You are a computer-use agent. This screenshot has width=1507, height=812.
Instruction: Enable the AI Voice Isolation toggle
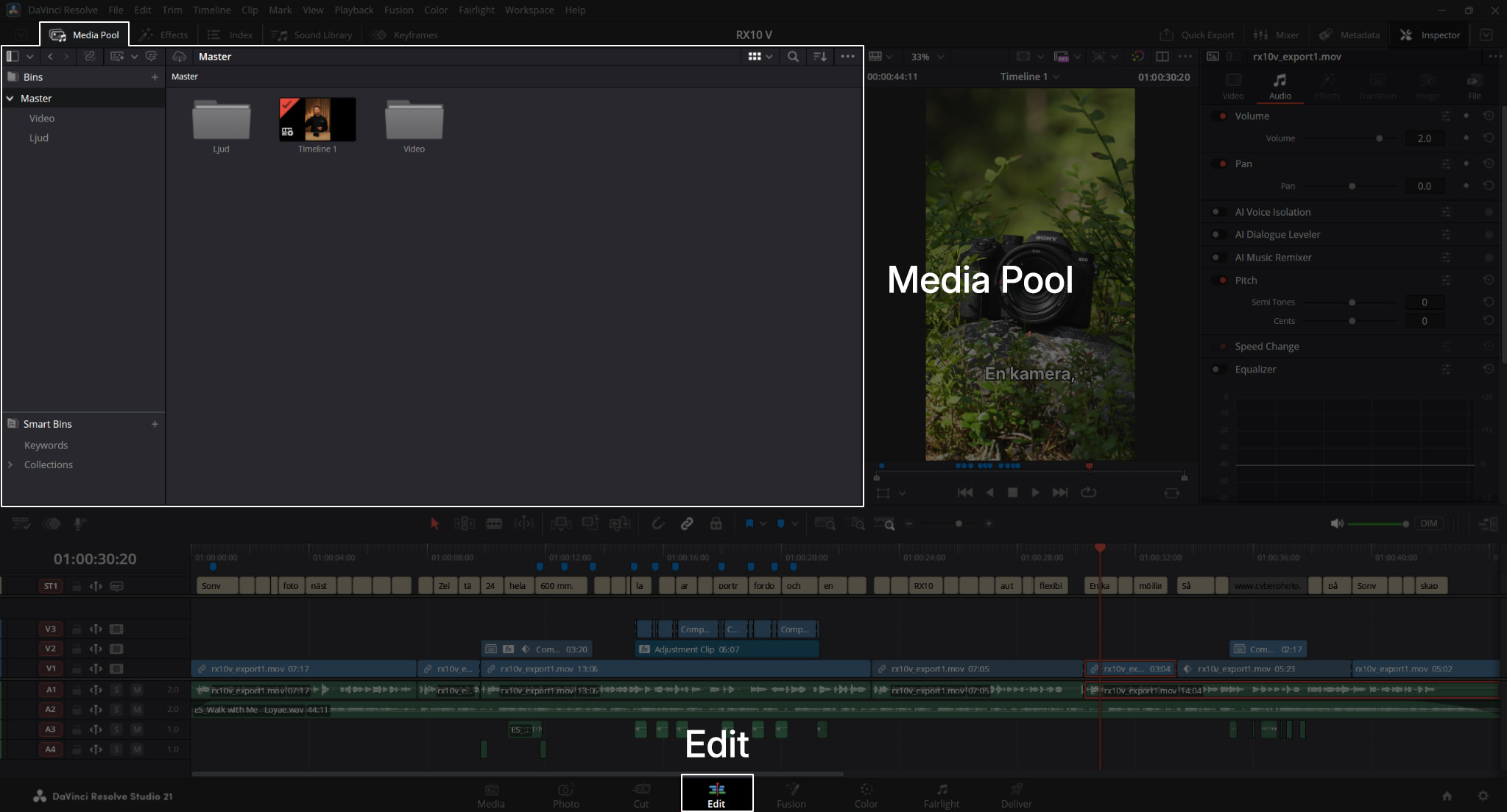tap(1215, 212)
